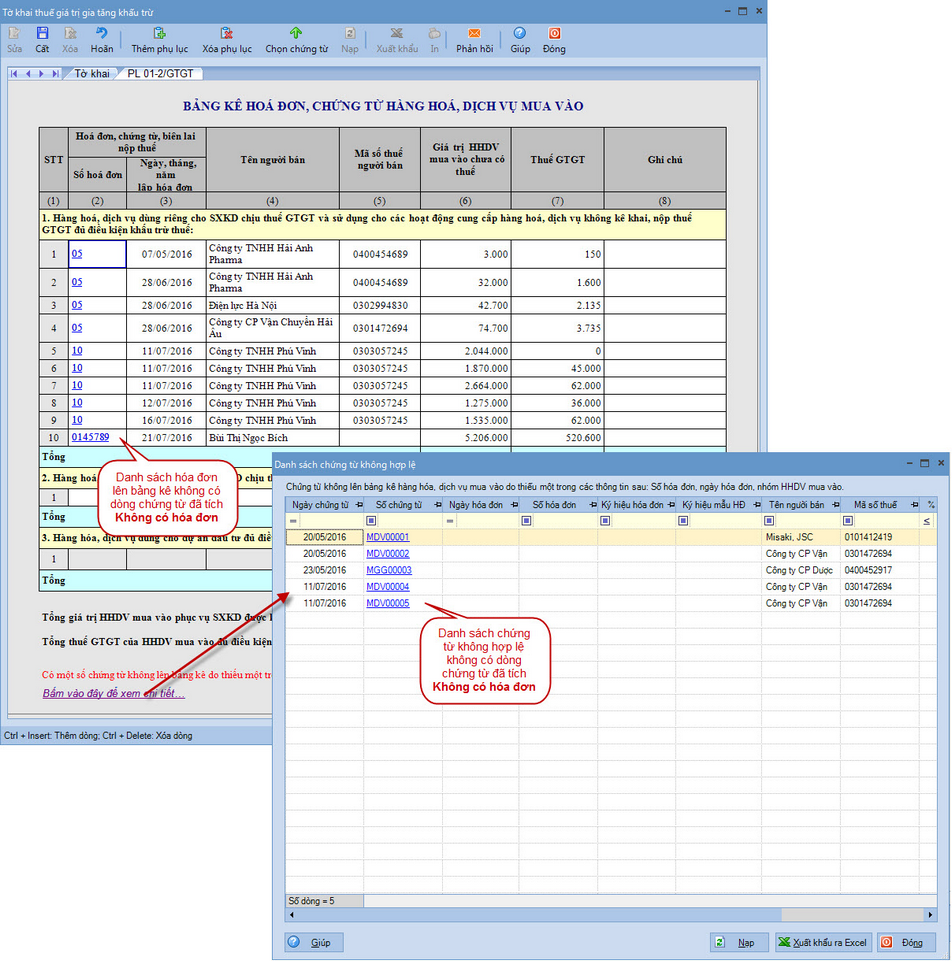The width and height of the screenshot is (952, 961).
Task: Click the scroll left arrow in dialog
Action: click(x=292, y=915)
